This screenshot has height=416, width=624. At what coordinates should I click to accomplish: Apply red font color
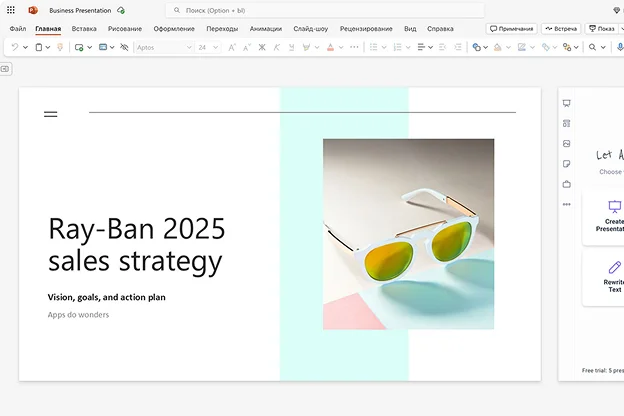[x=330, y=47]
